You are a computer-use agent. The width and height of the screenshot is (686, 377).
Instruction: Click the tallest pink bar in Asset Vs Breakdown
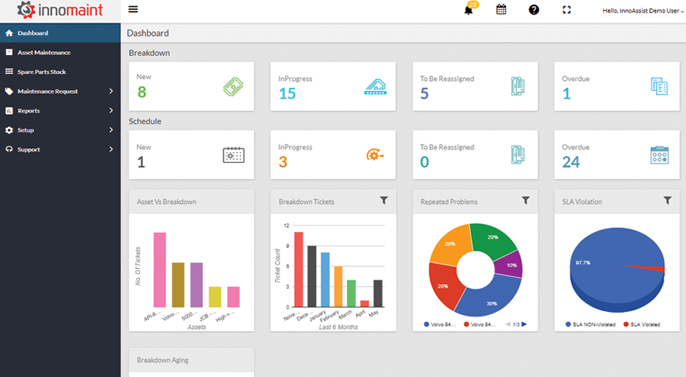160,270
